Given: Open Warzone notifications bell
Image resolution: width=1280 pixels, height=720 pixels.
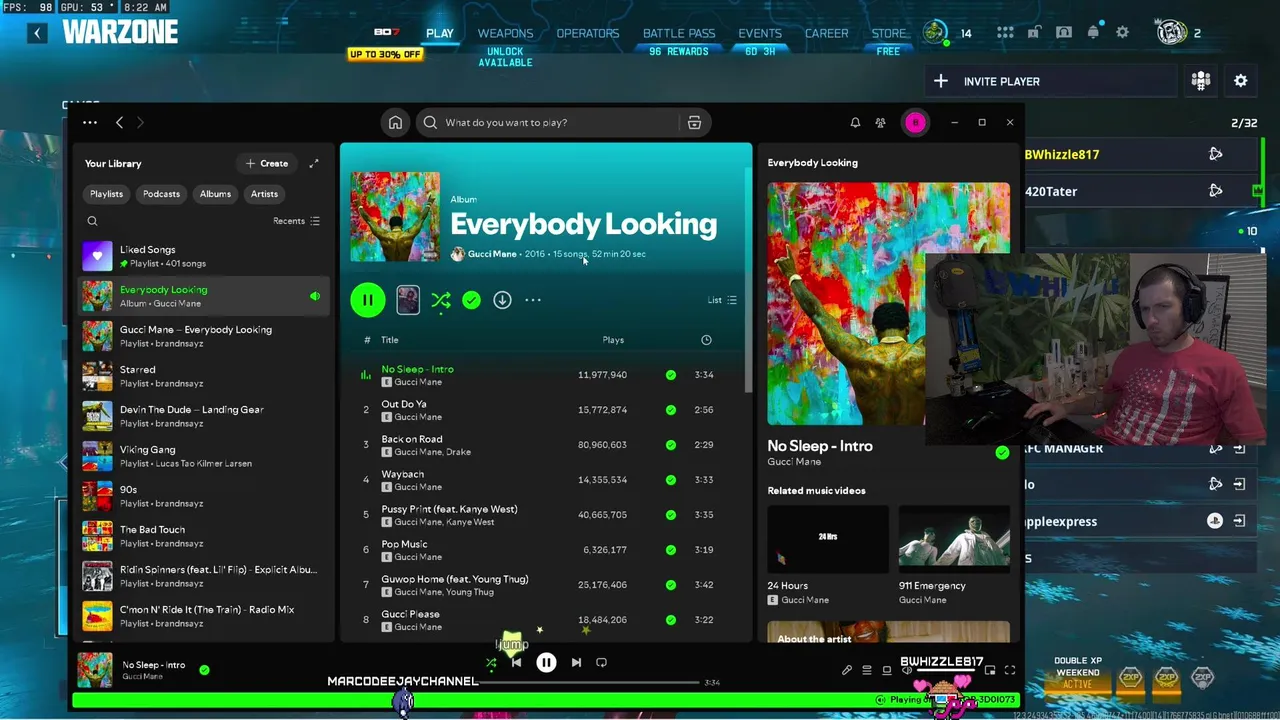Looking at the screenshot, I should coord(1093,33).
